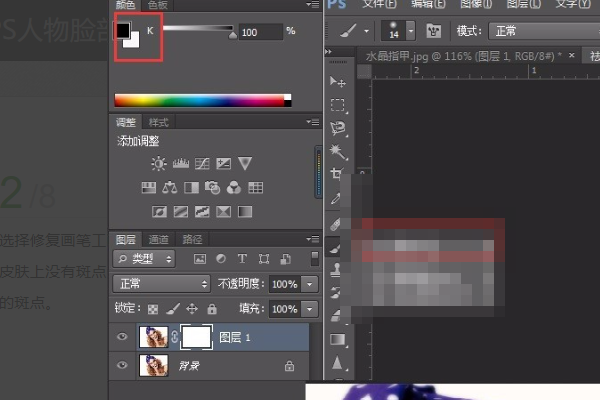
Task: Switch to the 色板 swatches tab
Action: (158, 5)
